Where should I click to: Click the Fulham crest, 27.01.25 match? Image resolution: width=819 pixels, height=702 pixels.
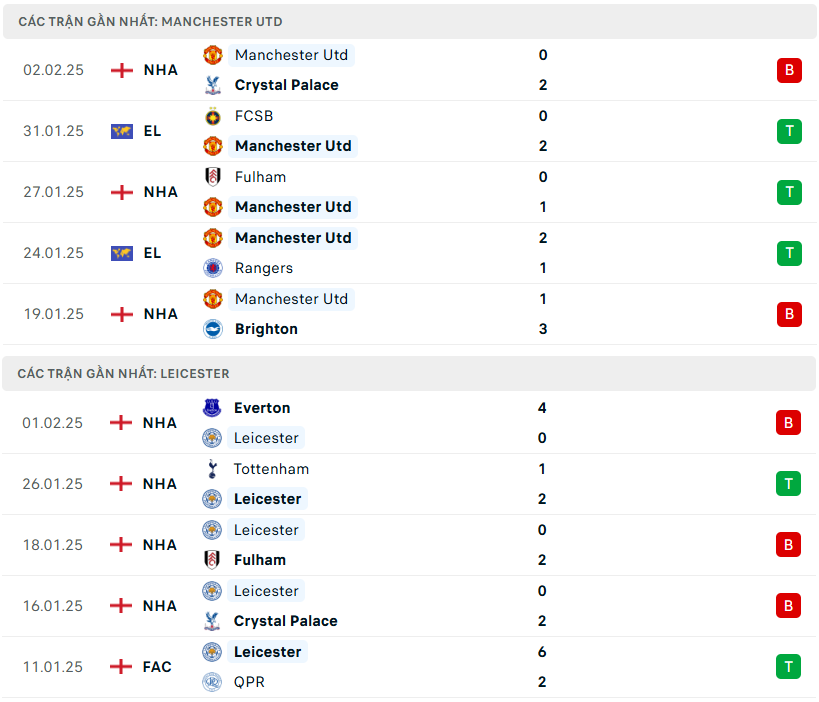coord(212,177)
